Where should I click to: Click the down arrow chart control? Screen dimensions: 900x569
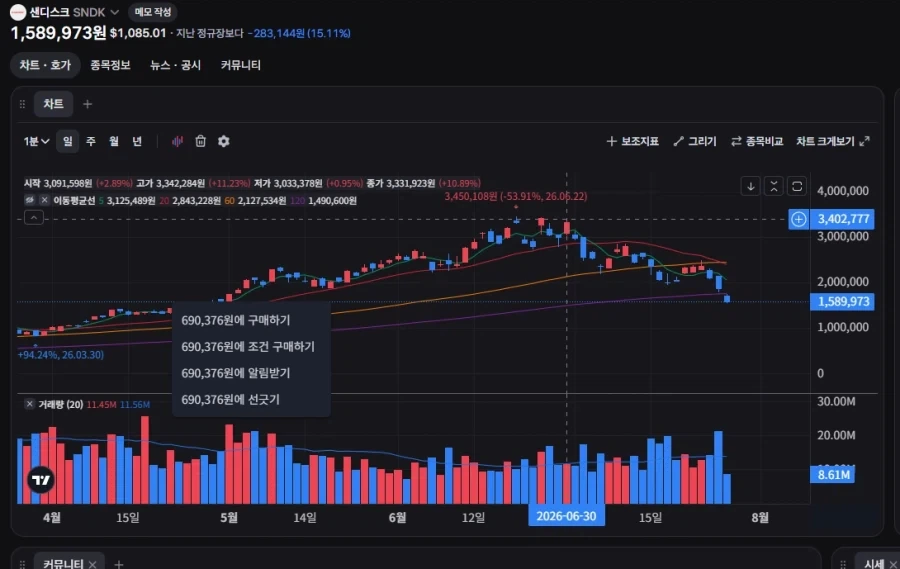(750, 186)
